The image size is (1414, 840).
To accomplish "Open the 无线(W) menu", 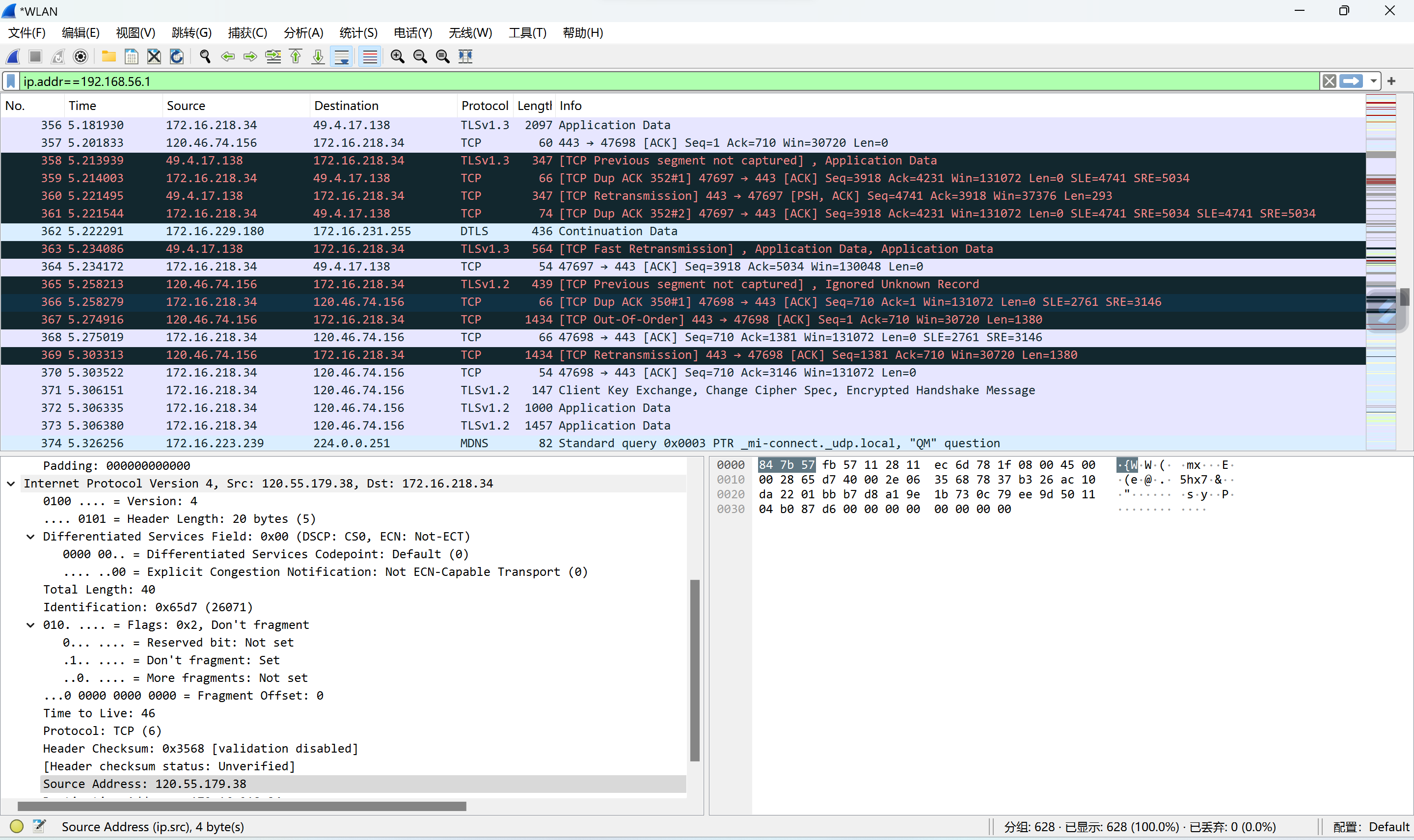I will (x=470, y=33).
